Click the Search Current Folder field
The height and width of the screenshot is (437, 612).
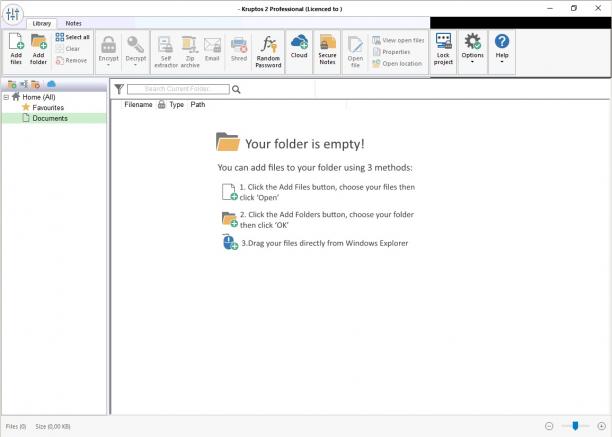(x=178, y=89)
